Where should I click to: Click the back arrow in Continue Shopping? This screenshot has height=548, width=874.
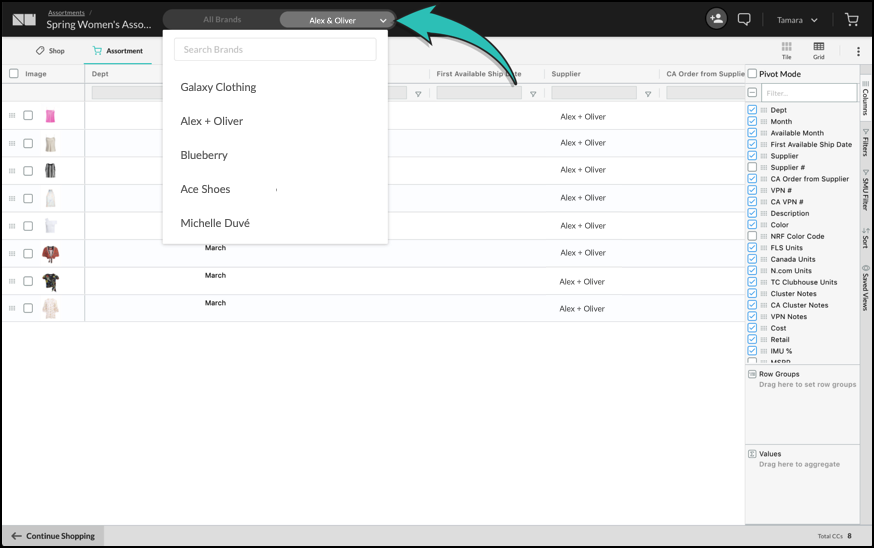point(16,536)
